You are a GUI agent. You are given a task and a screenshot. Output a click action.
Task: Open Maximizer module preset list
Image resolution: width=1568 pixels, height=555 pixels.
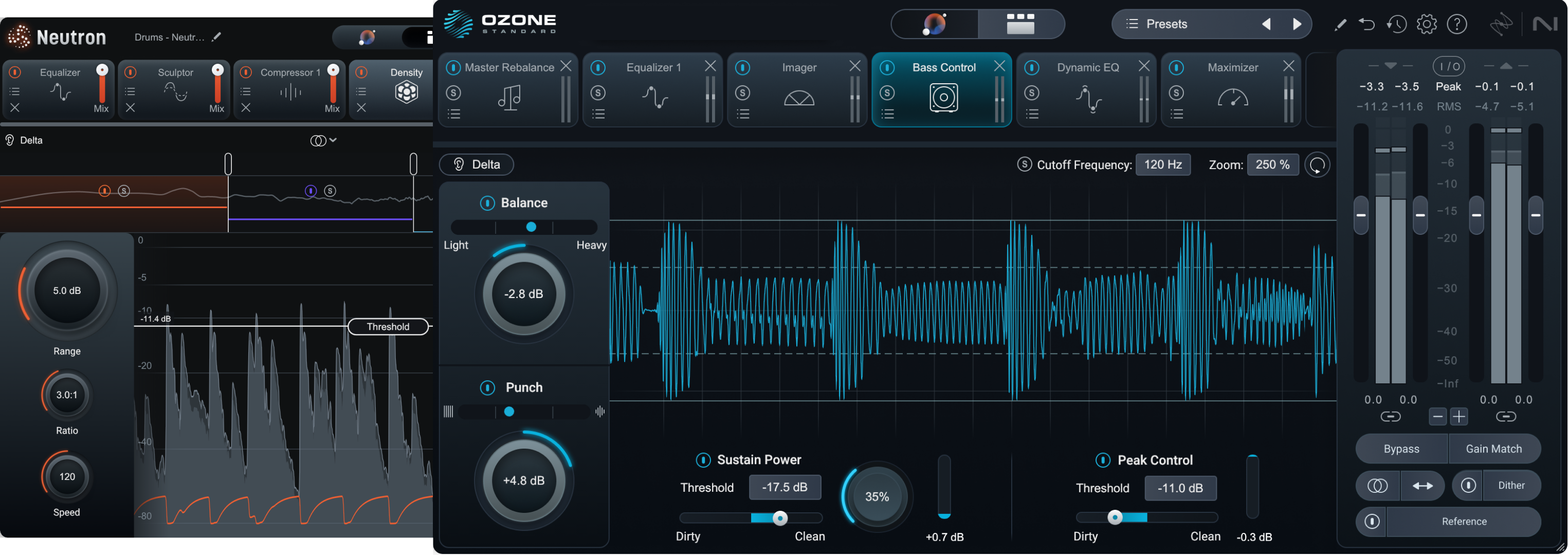[x=1177, y=114]
